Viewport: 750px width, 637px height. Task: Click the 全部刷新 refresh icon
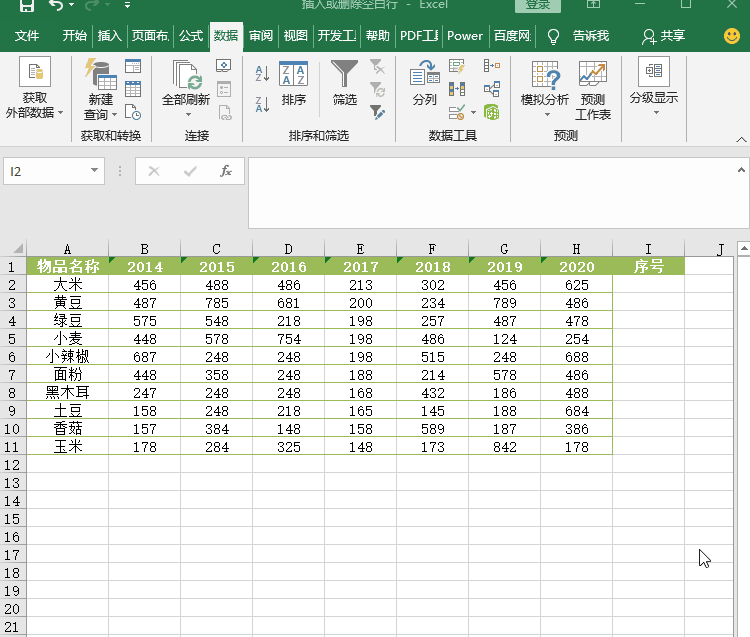point(186,77)
